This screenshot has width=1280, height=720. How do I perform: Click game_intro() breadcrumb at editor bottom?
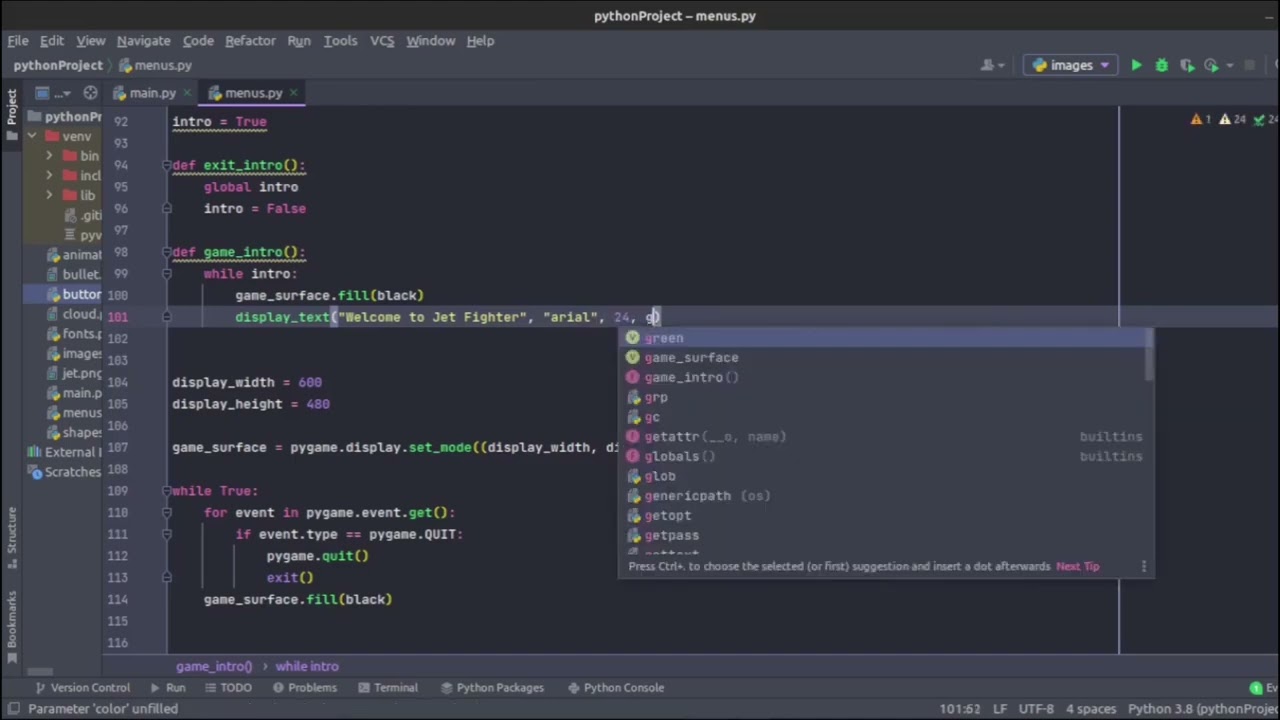click(x=214, y=666)
